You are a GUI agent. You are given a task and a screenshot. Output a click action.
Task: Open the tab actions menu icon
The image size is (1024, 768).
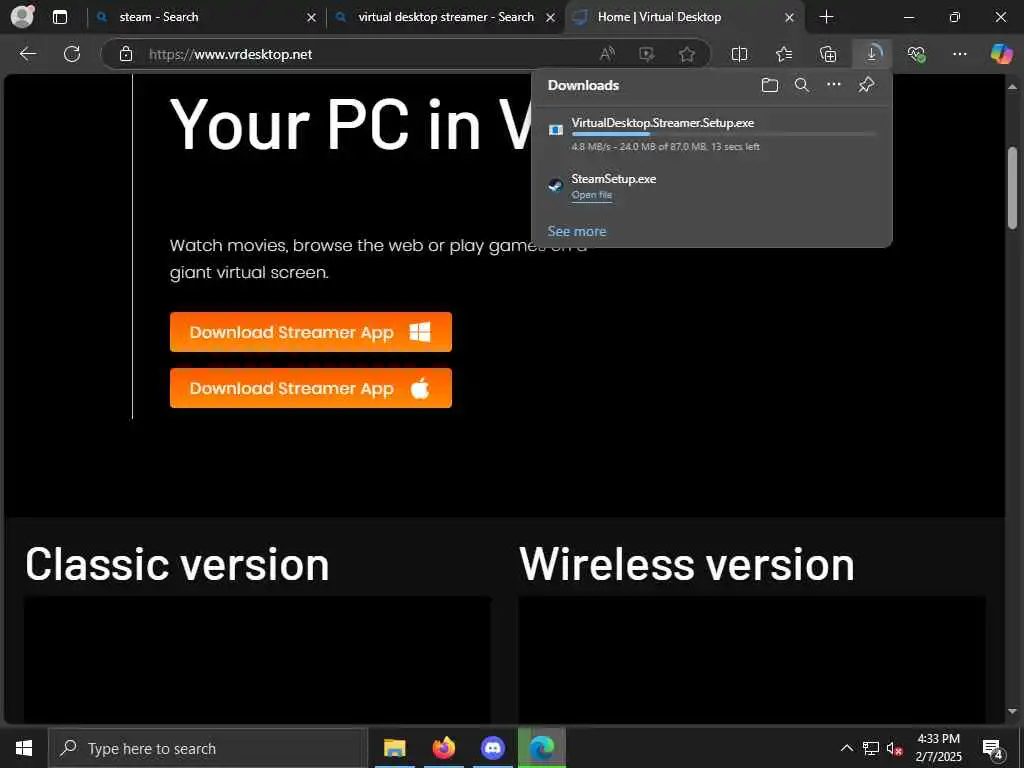[x=60, y=17]
